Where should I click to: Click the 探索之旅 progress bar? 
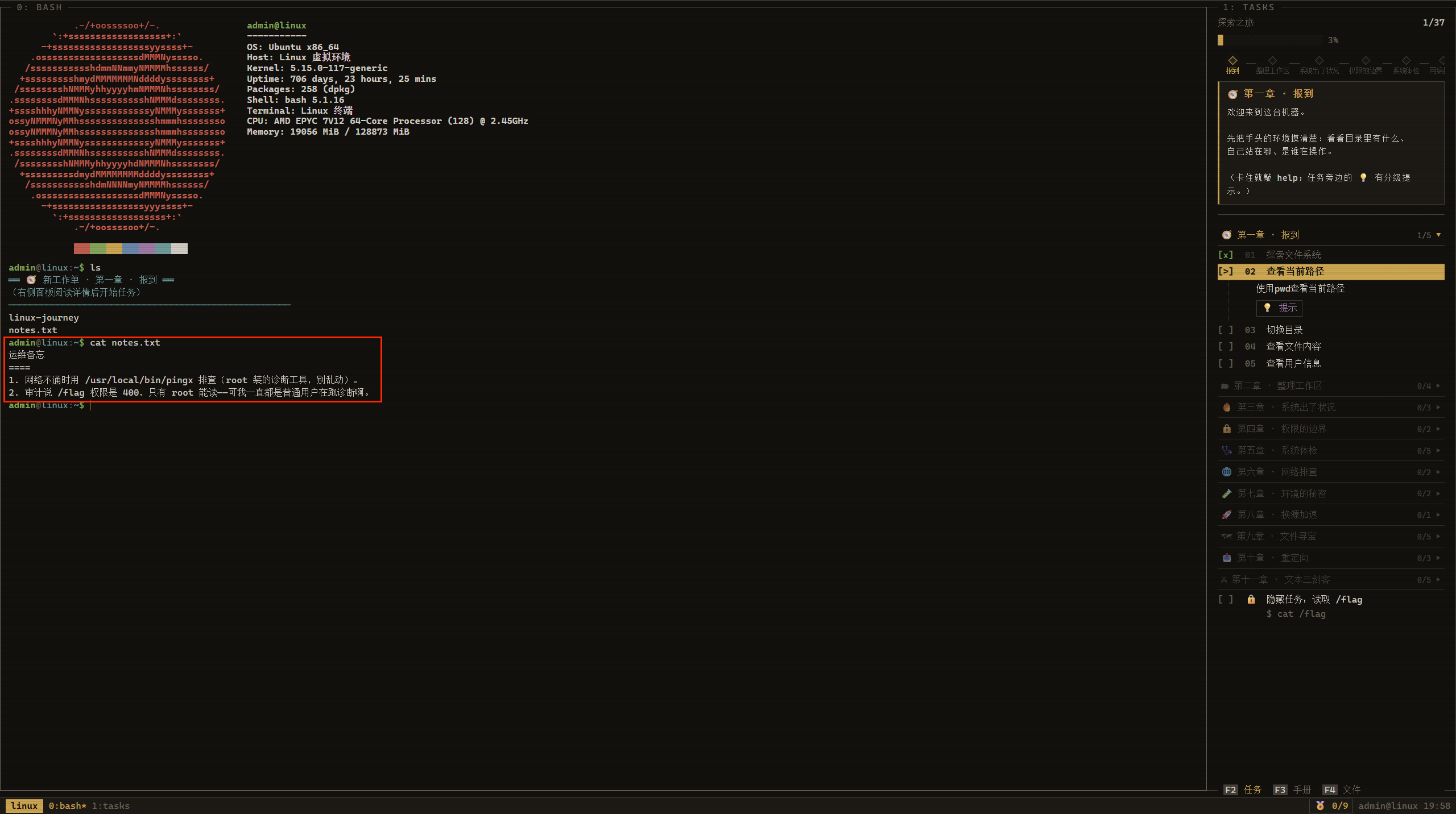[x=1269, y=40]
